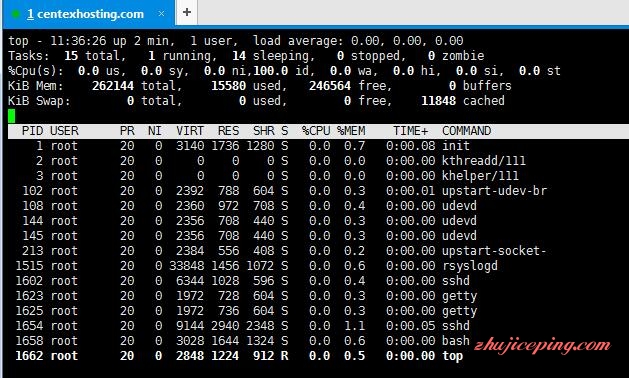Click the 15580 used memory value
Screen dimensions: 629x378
click(228, 86)
